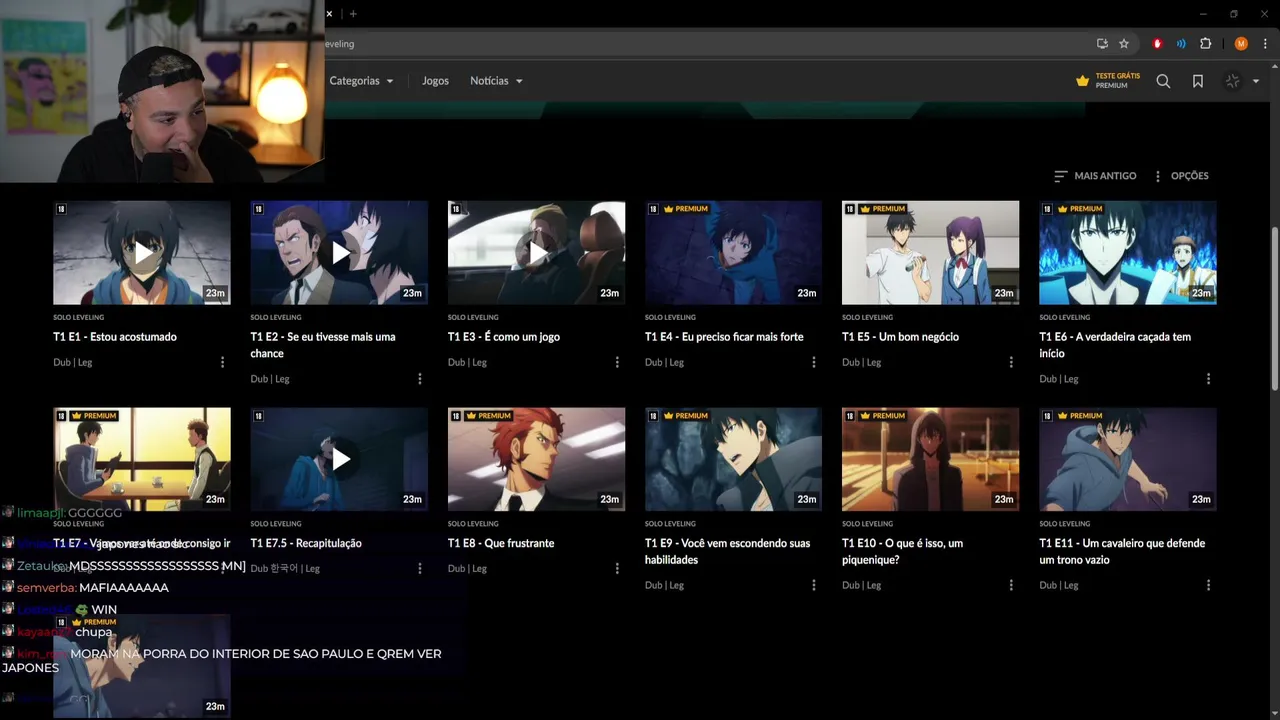Click title 'T1 E5 - Um bom negócio'
This screenshot has width=1280, height=720.
pyautogui.click(x=900, y=337)
